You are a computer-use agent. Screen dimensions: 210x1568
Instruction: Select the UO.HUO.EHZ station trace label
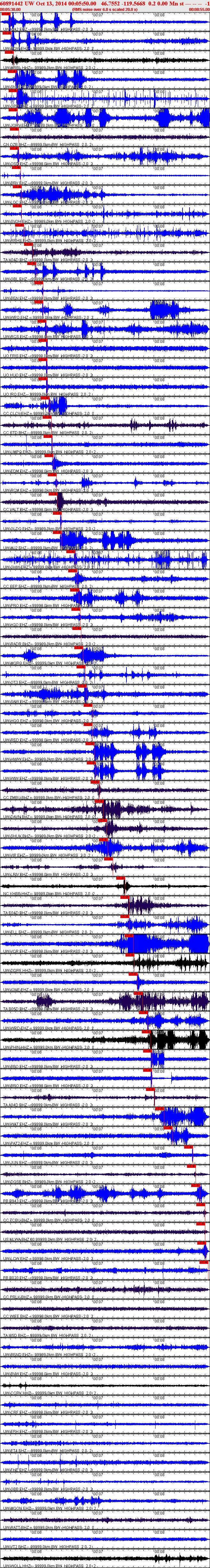47,374
